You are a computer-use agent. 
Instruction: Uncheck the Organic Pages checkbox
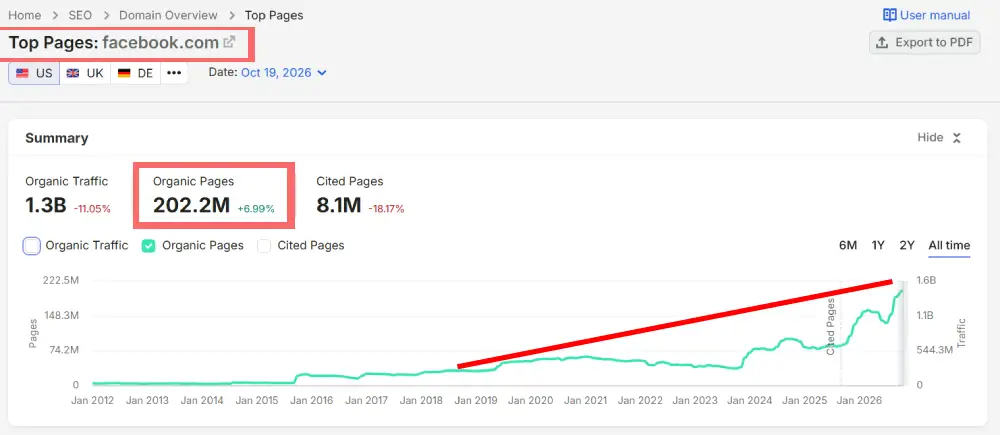click(149, 246)
